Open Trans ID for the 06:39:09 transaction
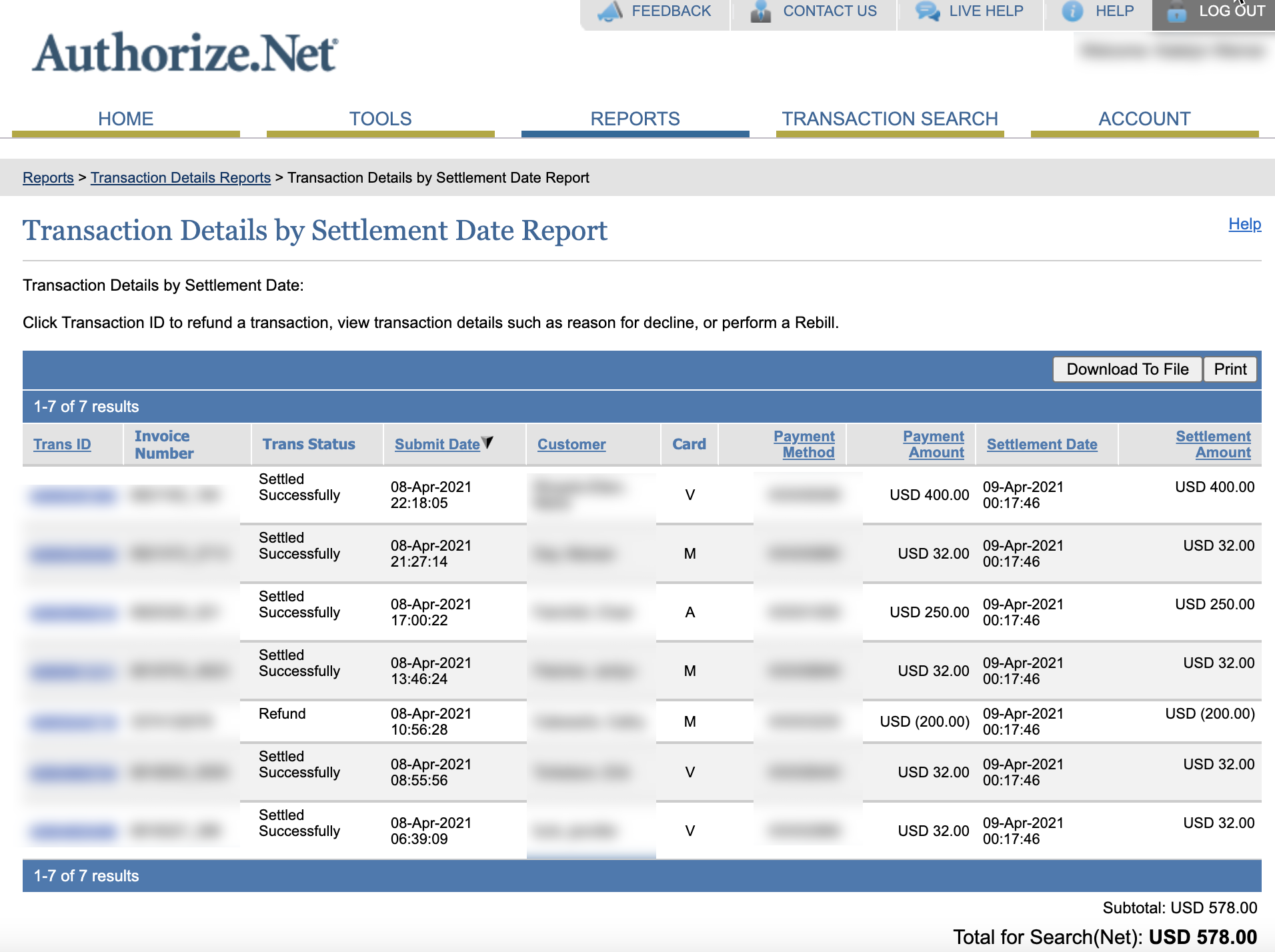 [72, 831]
